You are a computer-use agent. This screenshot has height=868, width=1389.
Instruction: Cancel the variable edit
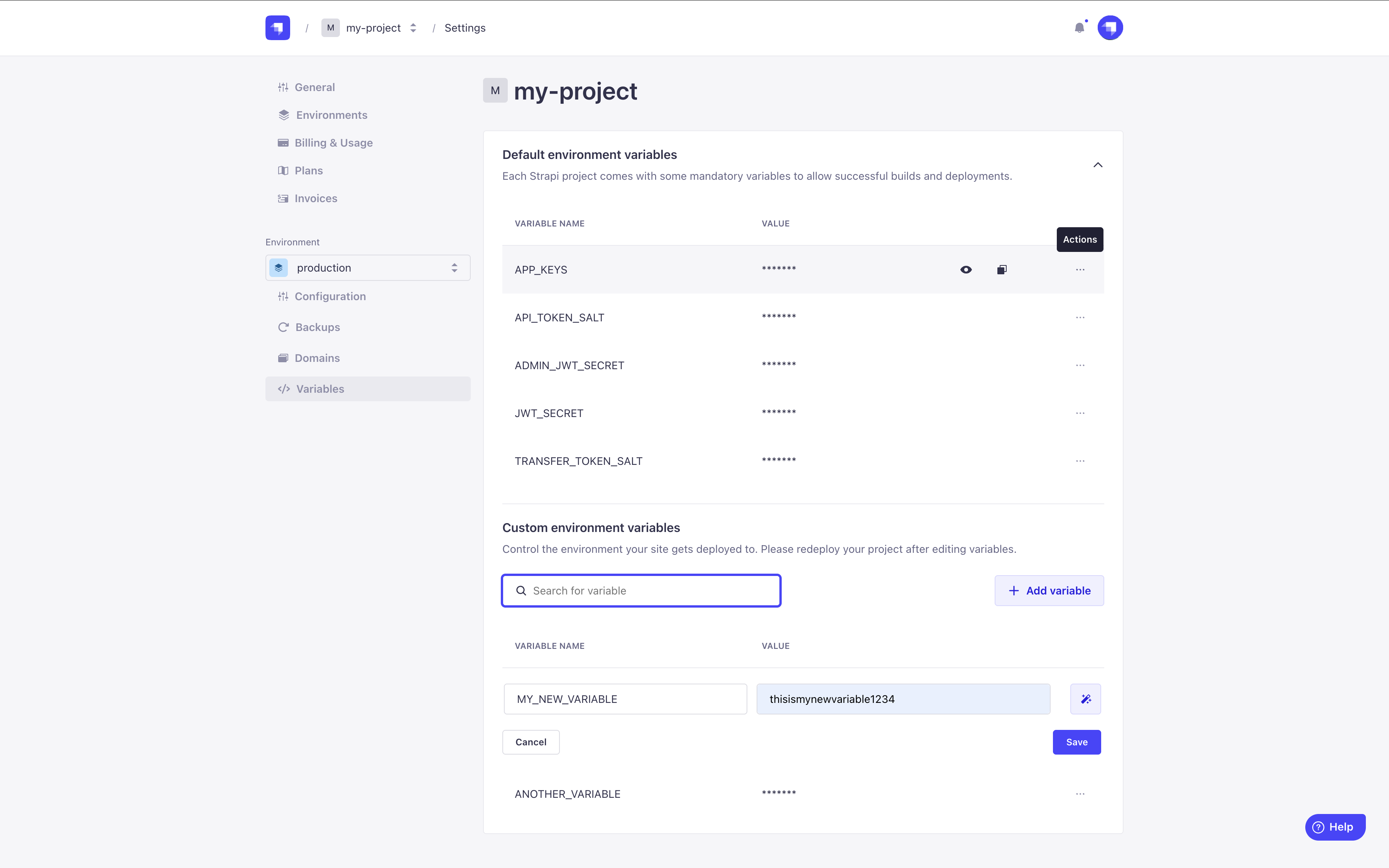pyautogui.click(x=531, y=742)
